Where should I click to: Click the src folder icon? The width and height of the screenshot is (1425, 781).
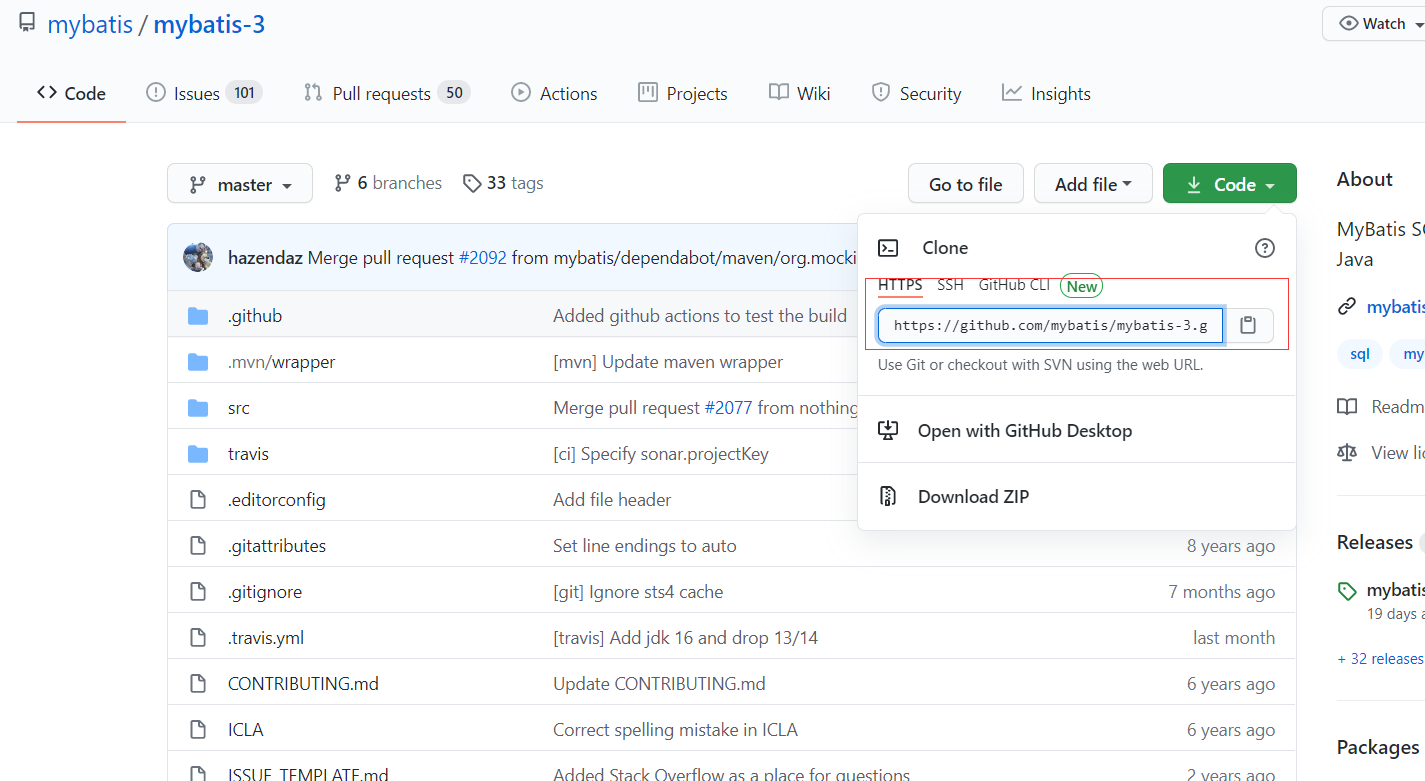point(198,408)
